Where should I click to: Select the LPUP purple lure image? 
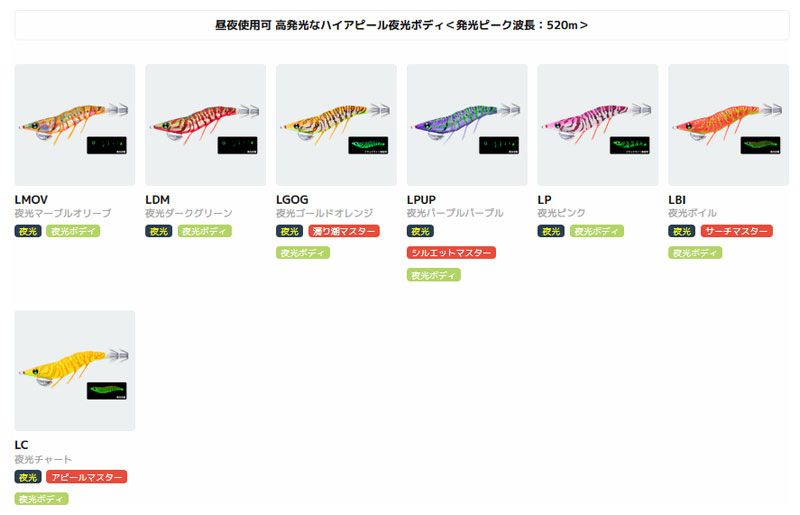pyautogui.click(x=467, y=125)
